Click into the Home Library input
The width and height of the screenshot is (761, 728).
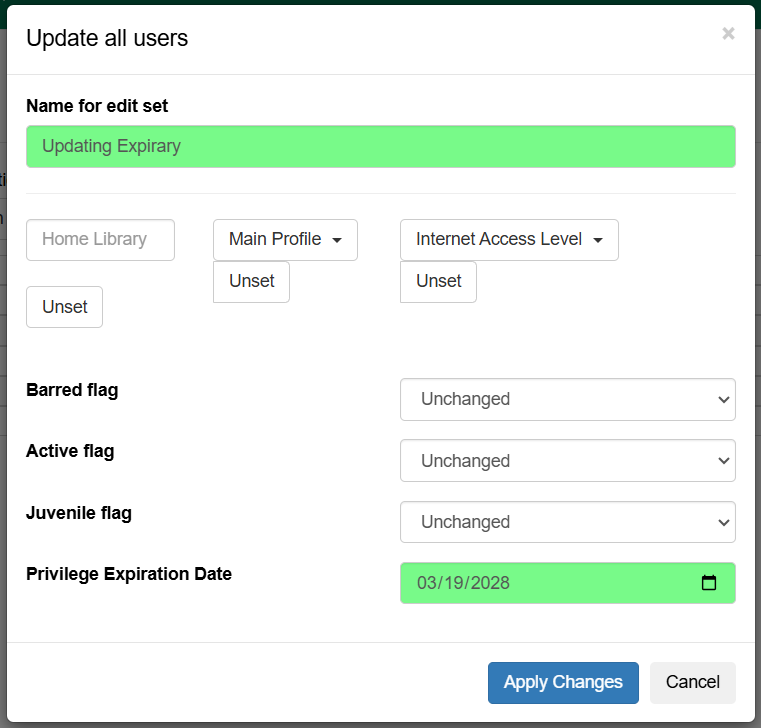(100, 240)
